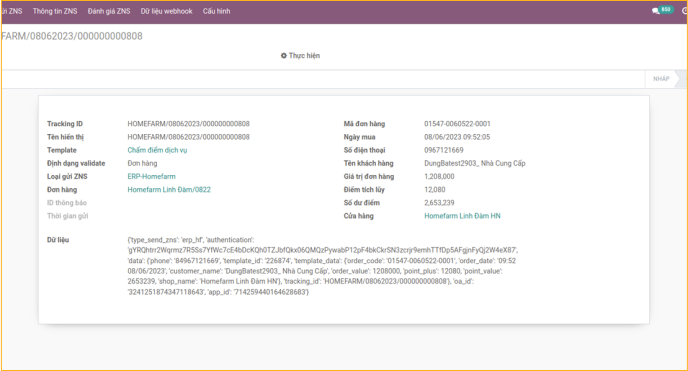Open the chat messages icon with 850 badge
This screenshot has height=371, width=688.
662,10
